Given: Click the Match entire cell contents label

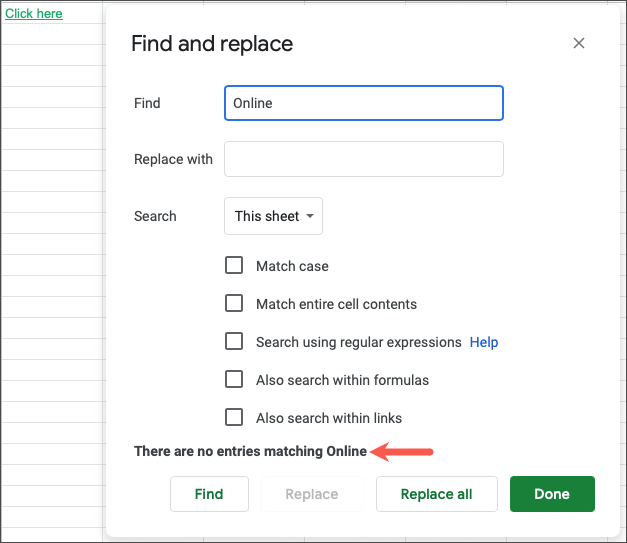Looking at the screenshot, I should click(x=336, y=304).
